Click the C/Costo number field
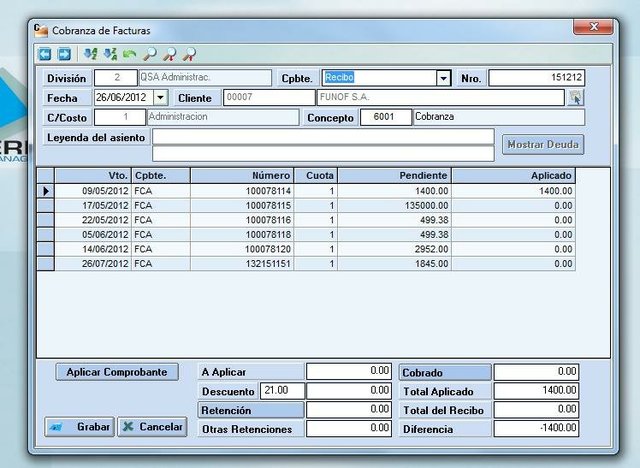The width and height of the screenshot is (640, 468). [120, 117]
